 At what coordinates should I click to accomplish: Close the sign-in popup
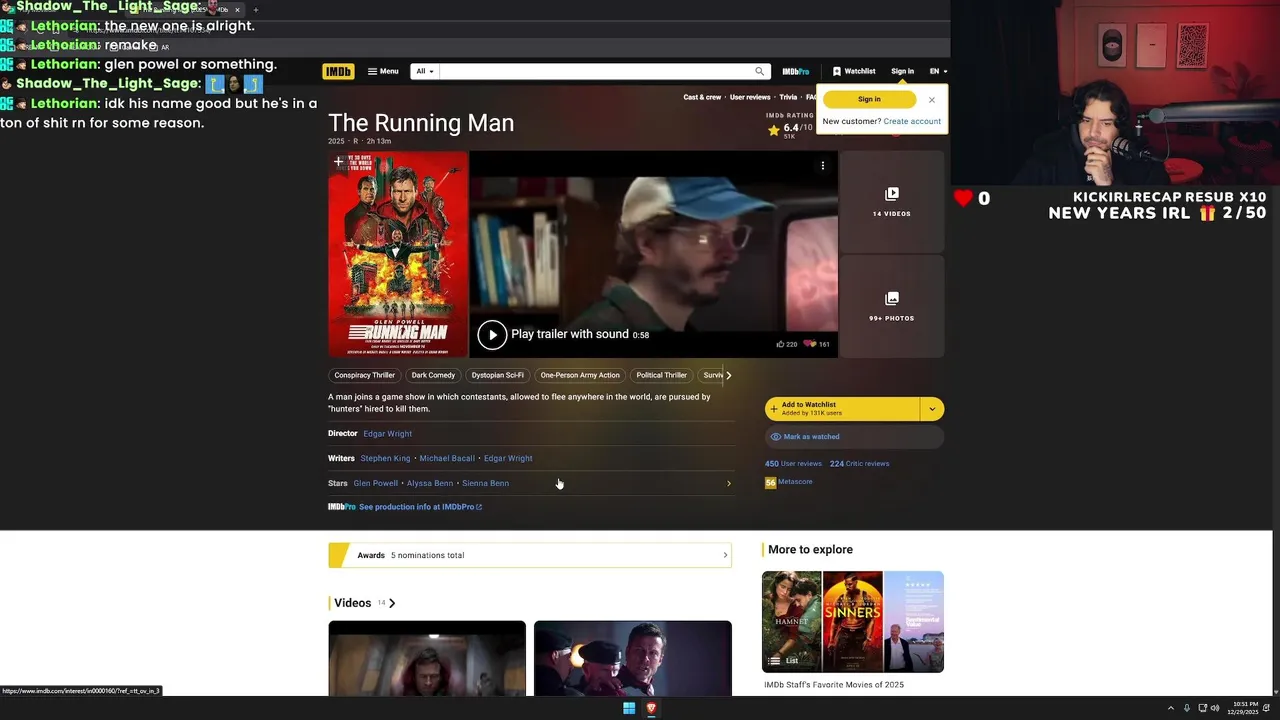[931, 100]
